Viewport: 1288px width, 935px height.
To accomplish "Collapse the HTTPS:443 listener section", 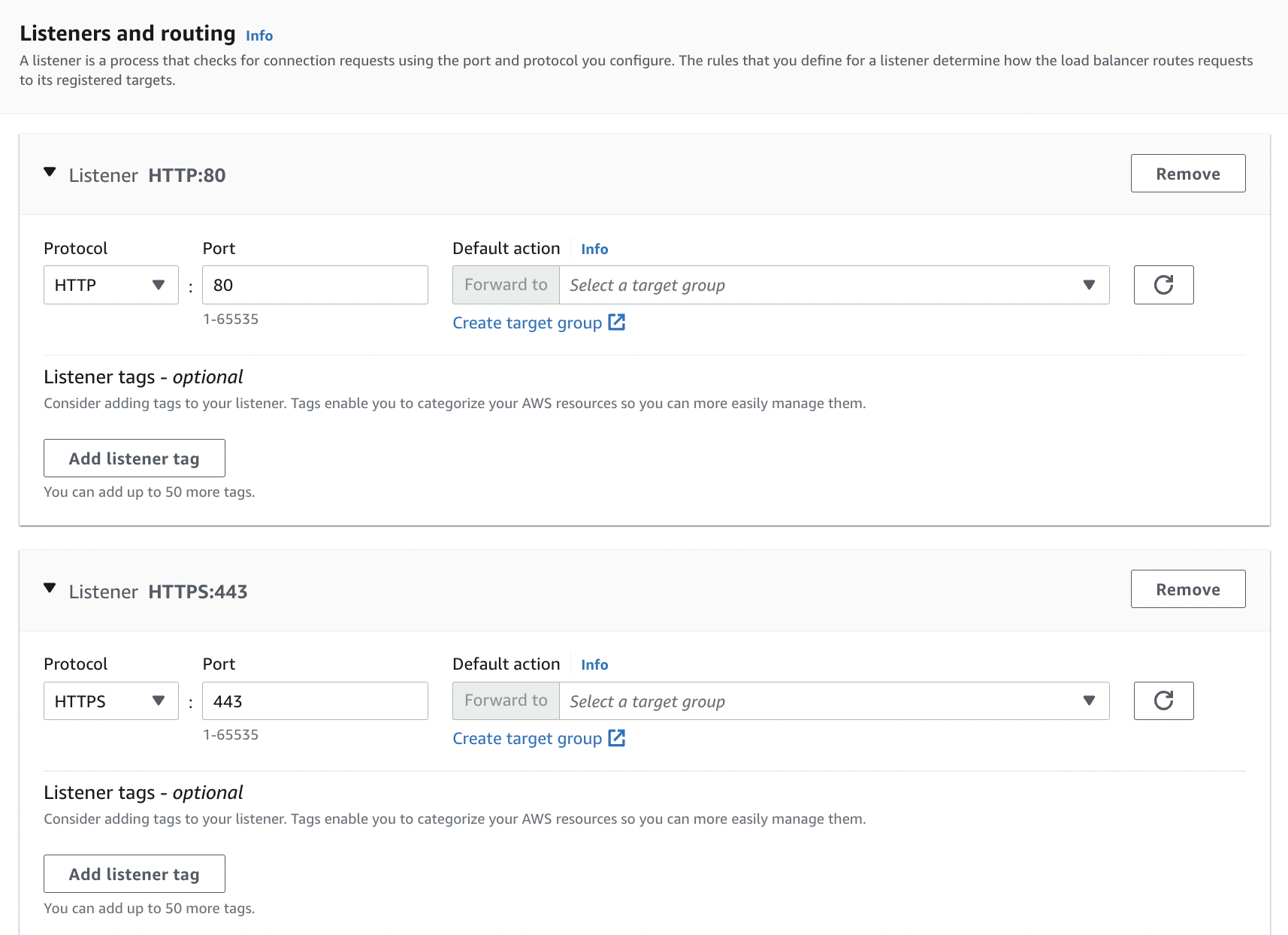I will (50, 589).
